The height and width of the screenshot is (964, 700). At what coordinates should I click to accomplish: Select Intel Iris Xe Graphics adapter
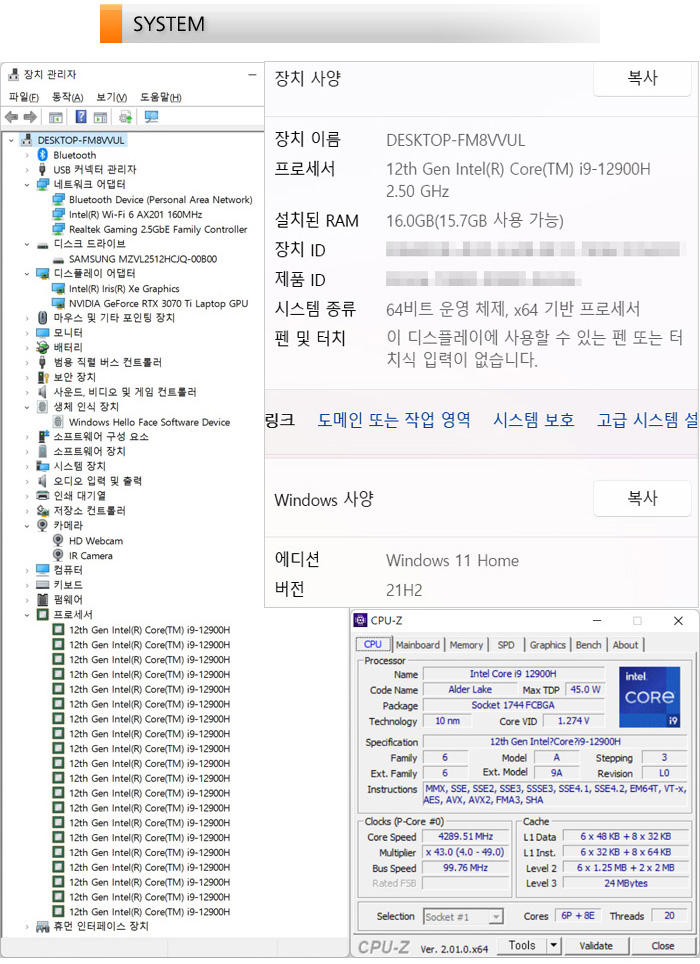pos(124,288)
